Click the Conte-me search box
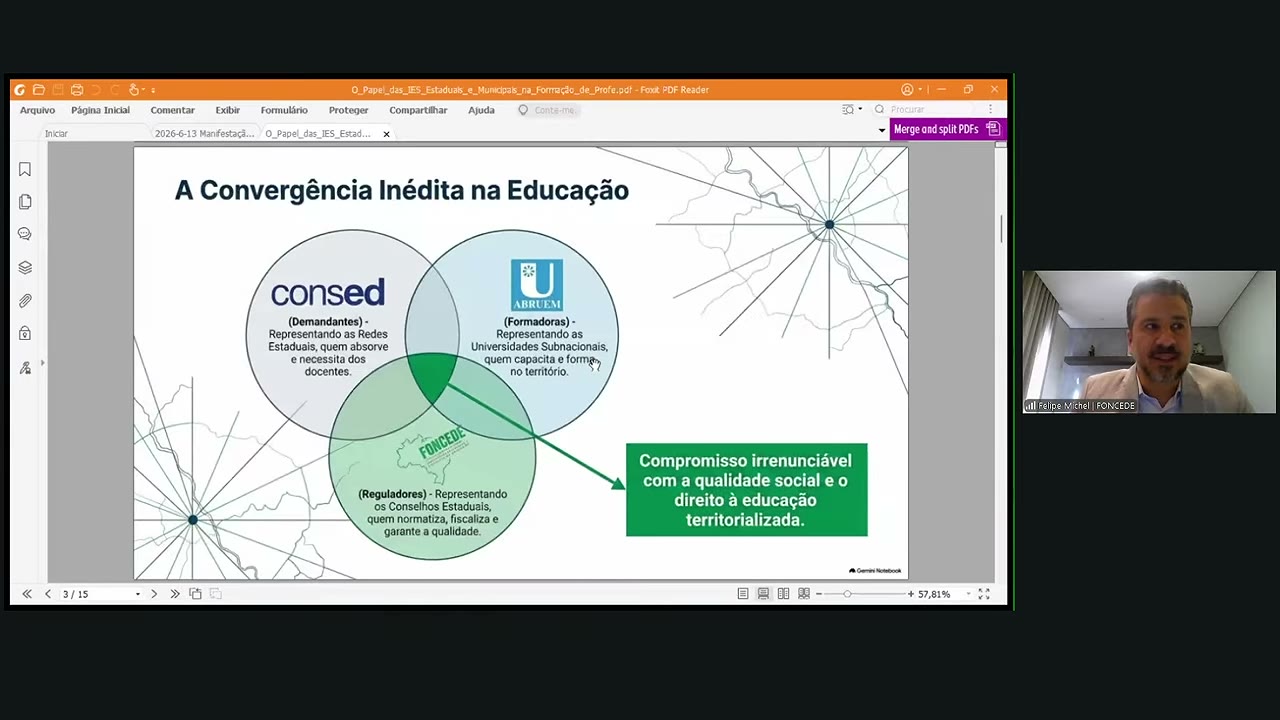Image resolution: width=1280 pixels, height=720 pixels. tap(548, 110)
